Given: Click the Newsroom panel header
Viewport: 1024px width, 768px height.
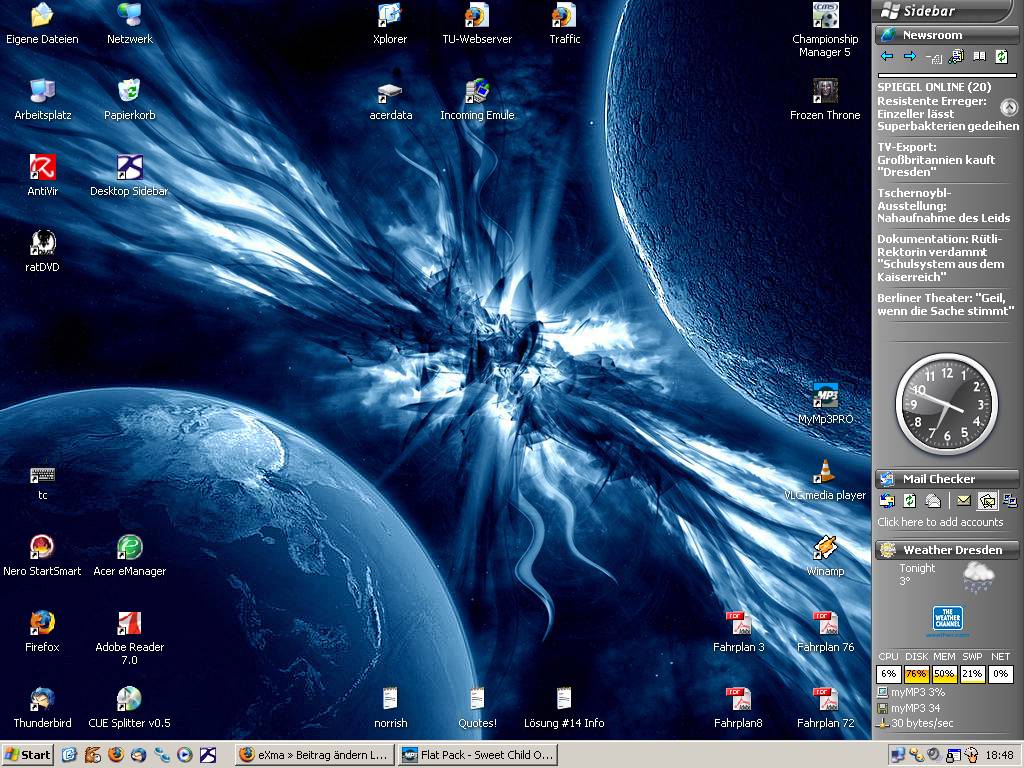Looking at the screenshot, I should pos(946,35).
